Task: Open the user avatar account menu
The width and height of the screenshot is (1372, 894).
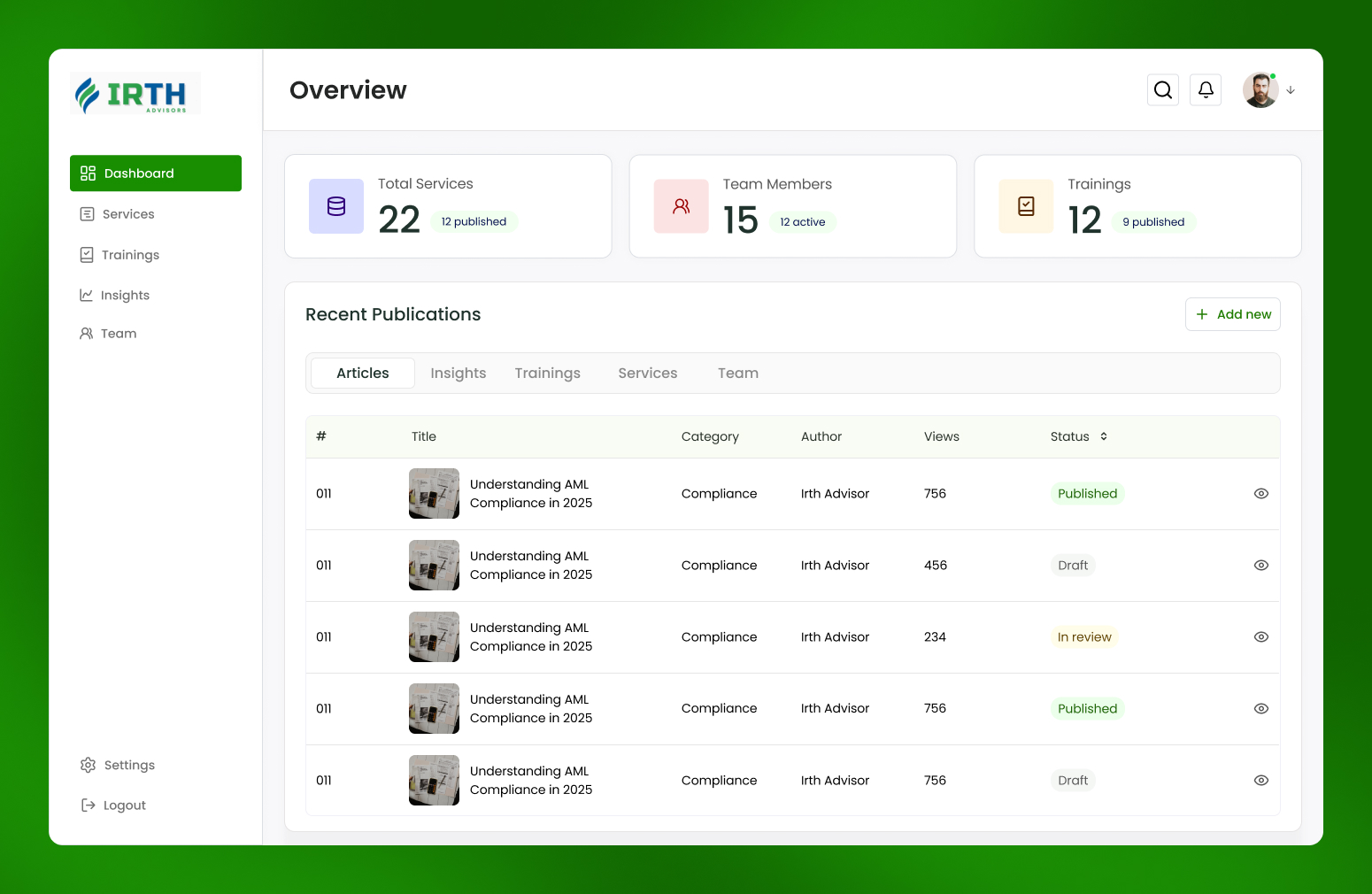Action: point(1260,90)
